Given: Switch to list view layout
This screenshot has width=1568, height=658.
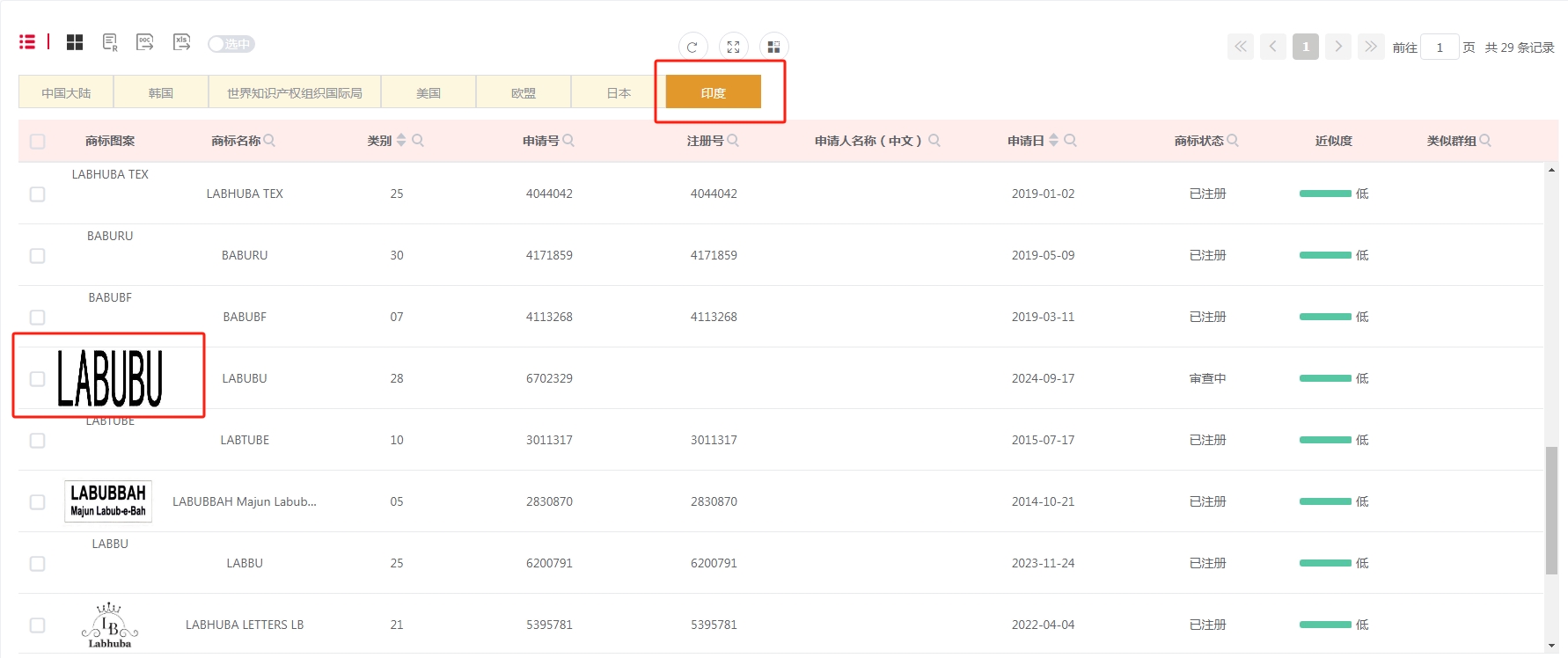Looking at the screenshot, I should pyautogui.click(x=27, y=42).
